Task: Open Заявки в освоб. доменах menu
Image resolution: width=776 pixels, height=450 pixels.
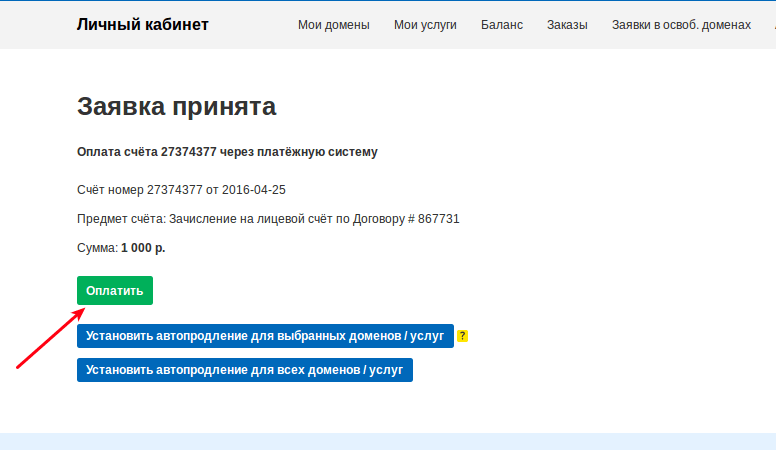Action: pos(681,25)
